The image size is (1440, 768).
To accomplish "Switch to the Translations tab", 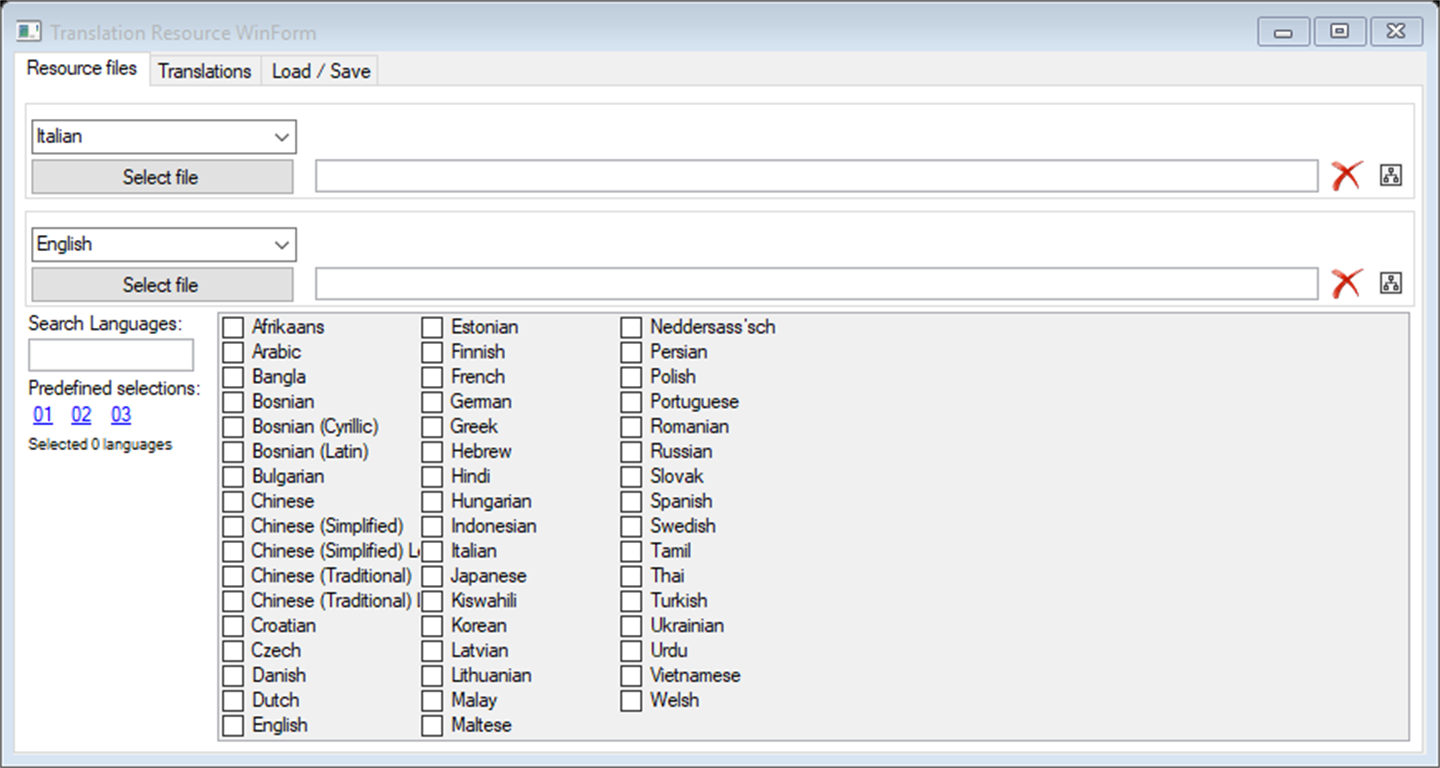I will tap(204, 71).
